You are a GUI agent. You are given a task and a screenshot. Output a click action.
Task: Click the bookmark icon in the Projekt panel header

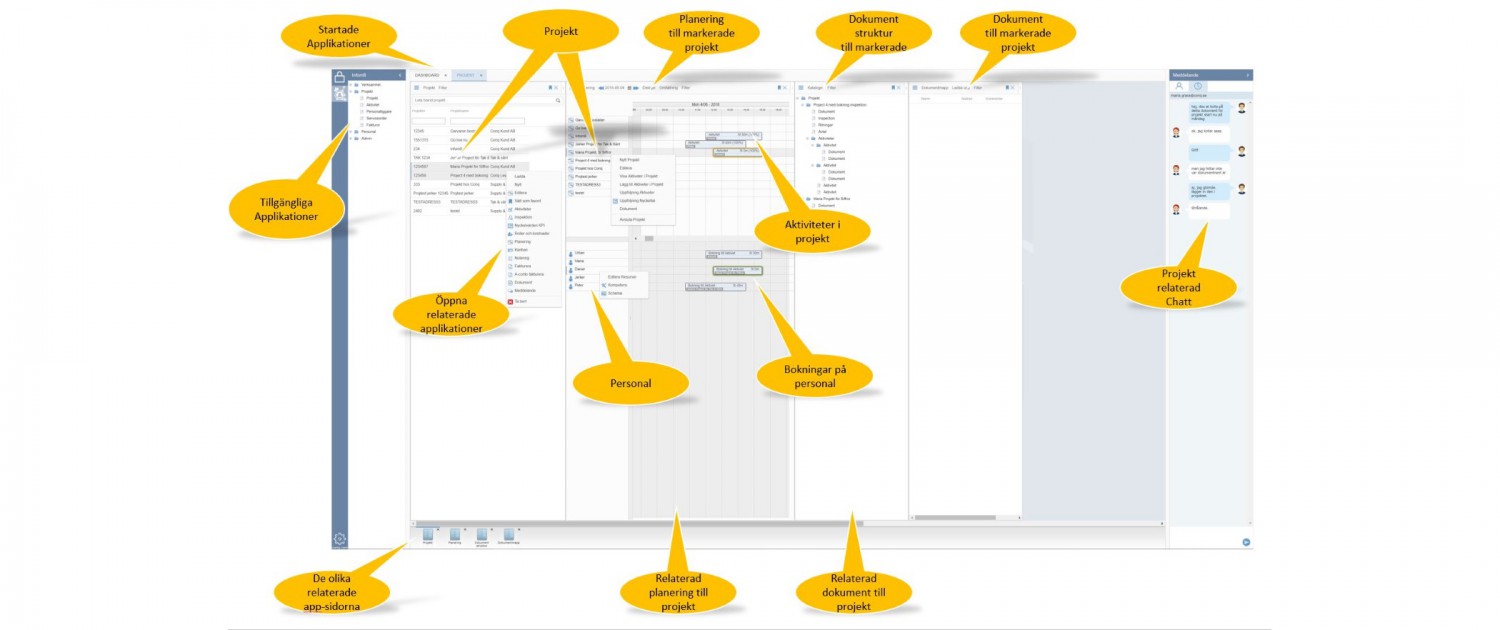550,88
